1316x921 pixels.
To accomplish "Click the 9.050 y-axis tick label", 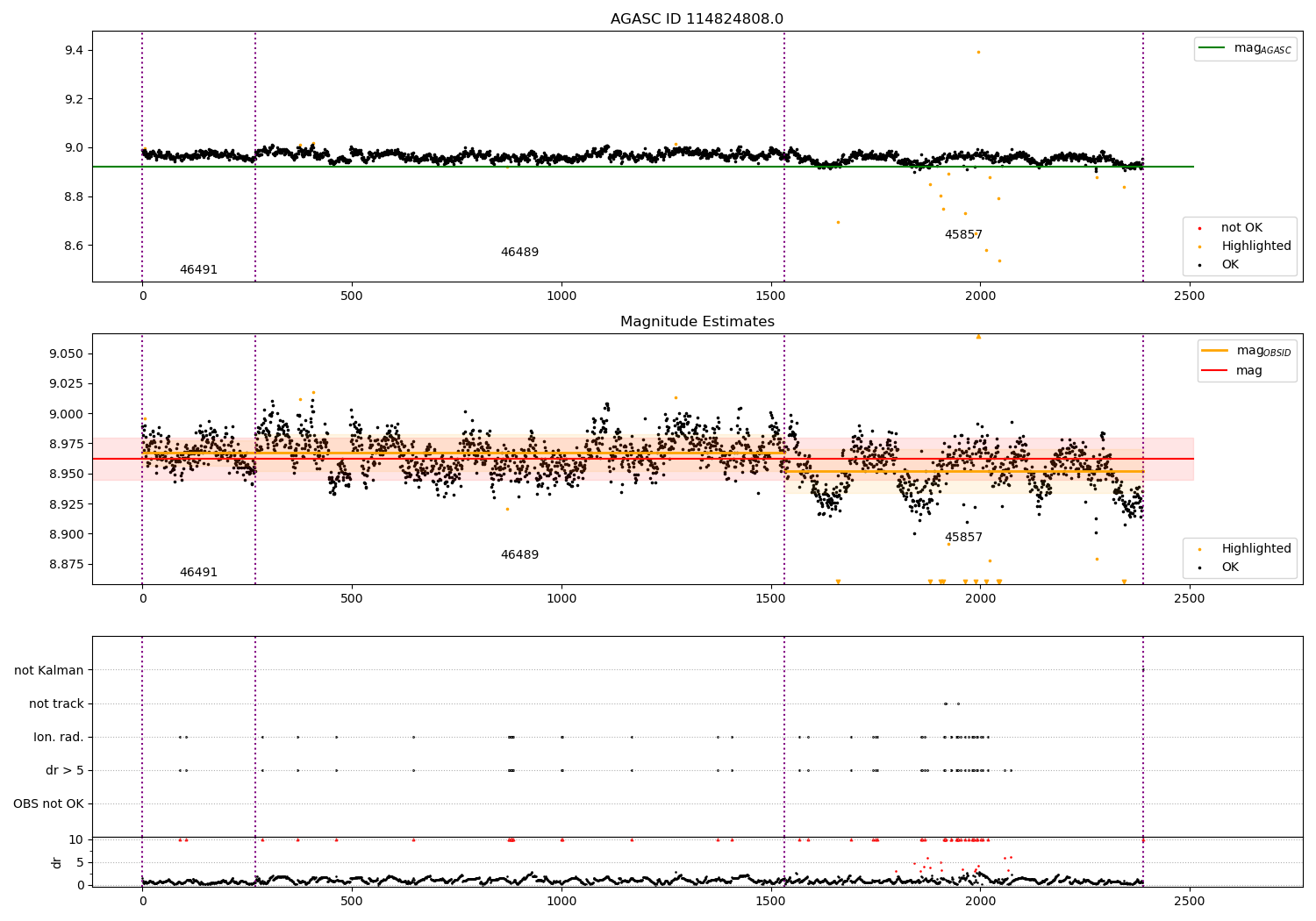I will pos(67,353).
